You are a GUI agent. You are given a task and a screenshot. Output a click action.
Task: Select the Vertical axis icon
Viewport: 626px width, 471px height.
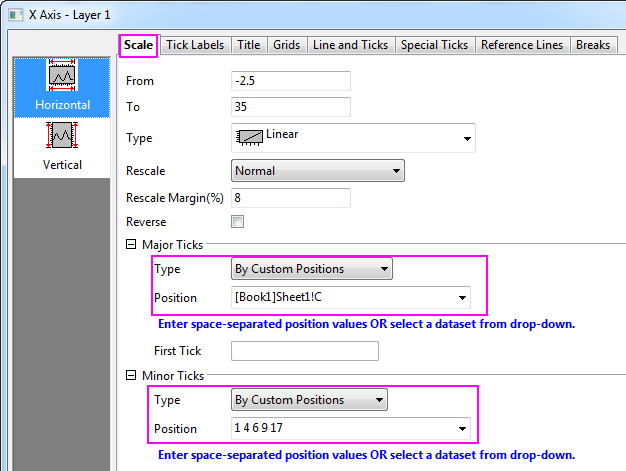[62, 136]
